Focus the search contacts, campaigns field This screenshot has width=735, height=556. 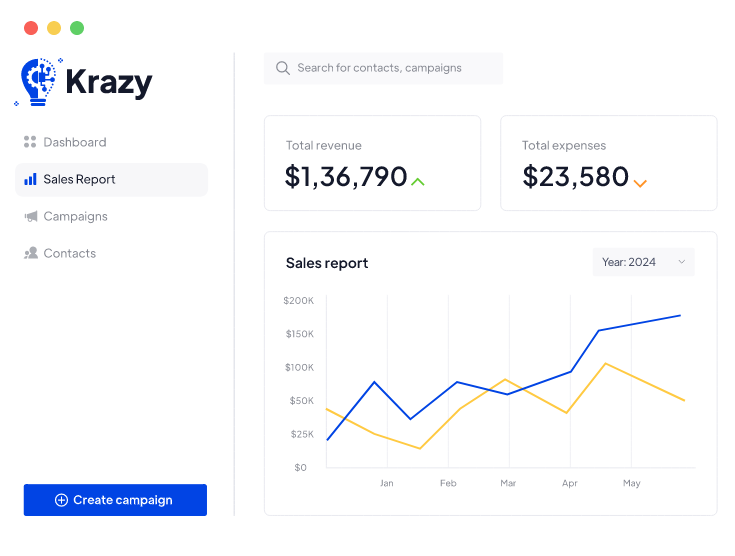[x=390, y=68]
